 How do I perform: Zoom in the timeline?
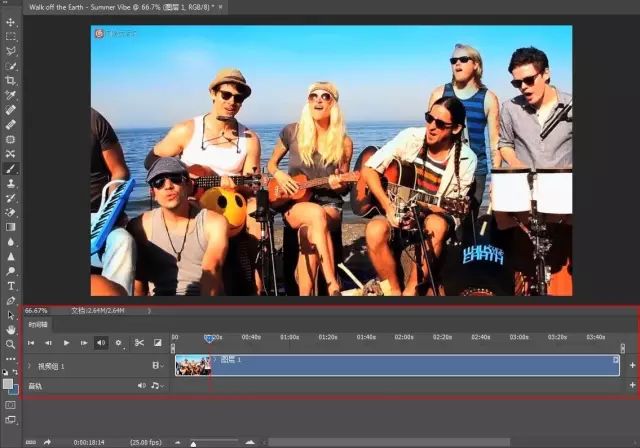tap(250, 442)
